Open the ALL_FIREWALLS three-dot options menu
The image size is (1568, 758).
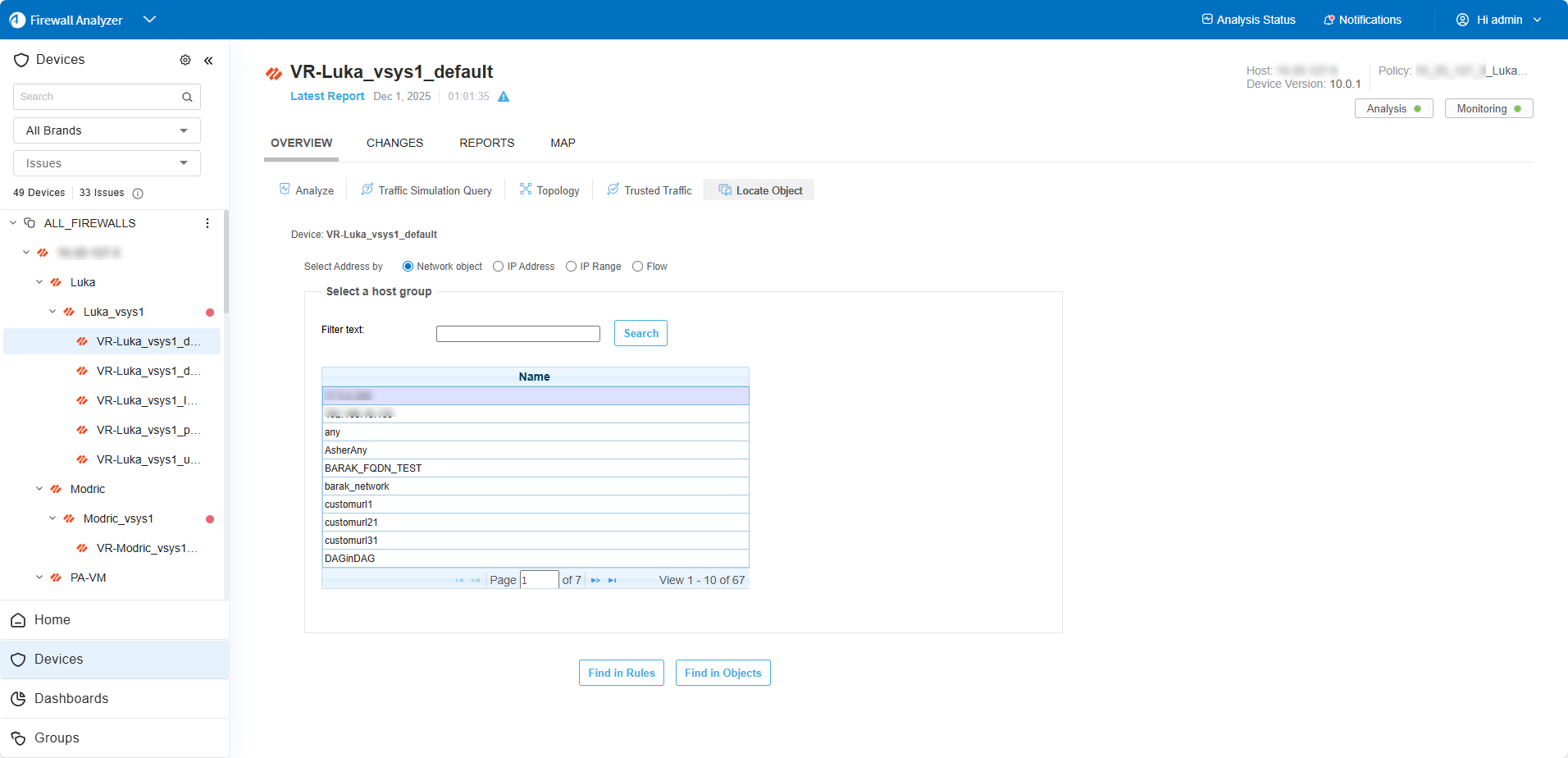[207, 223]
